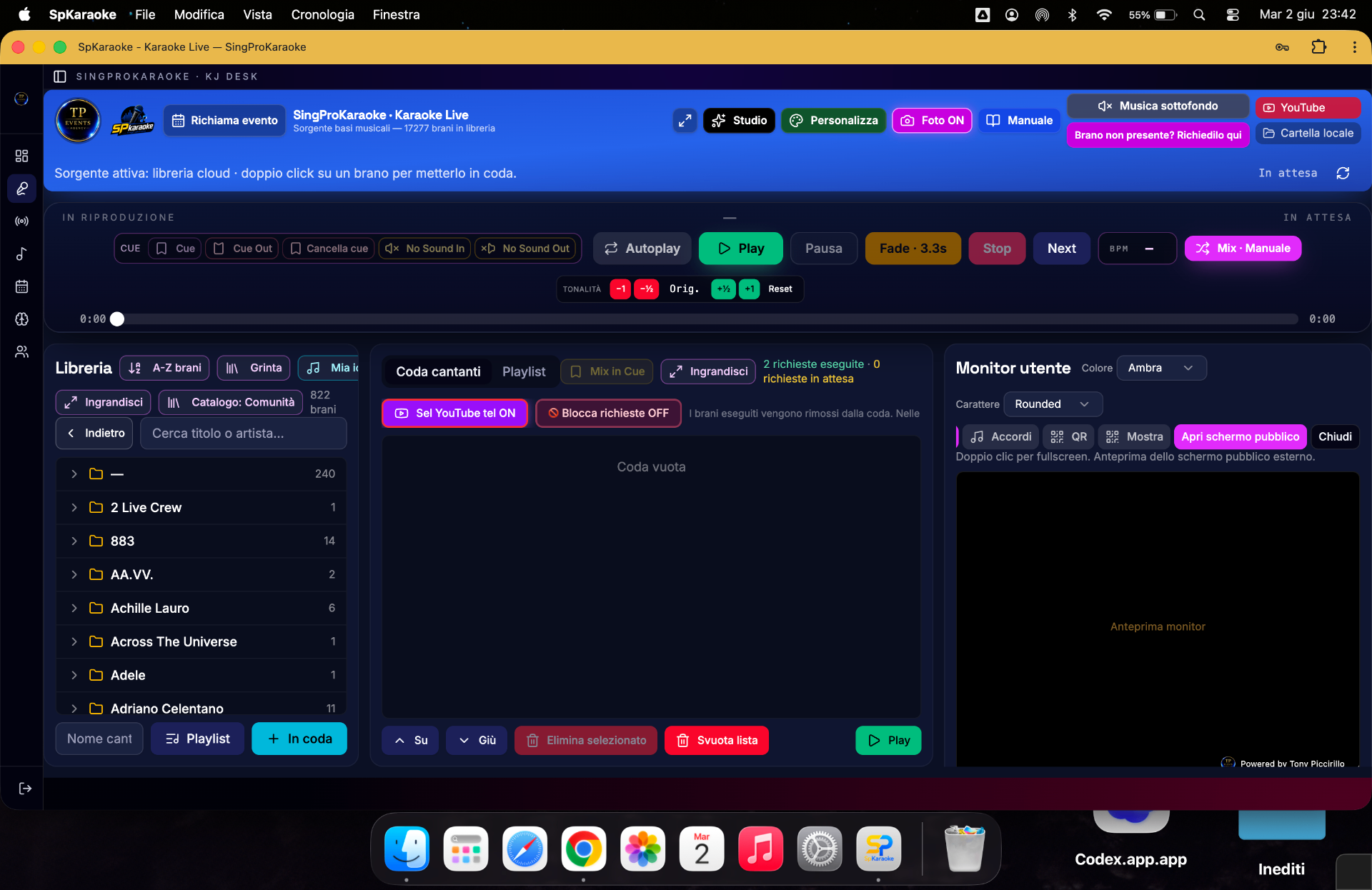This screenshot has width=1372, height=890.
Task: Open the extensions puzzle icon in title bar
Action: tap(1318, 47)
